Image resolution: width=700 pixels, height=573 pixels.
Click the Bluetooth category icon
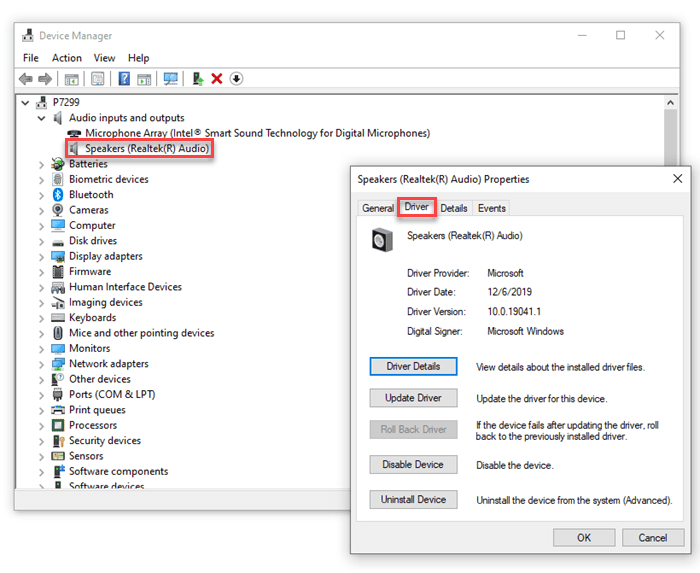pyautogui.click(x=58, y=195)
